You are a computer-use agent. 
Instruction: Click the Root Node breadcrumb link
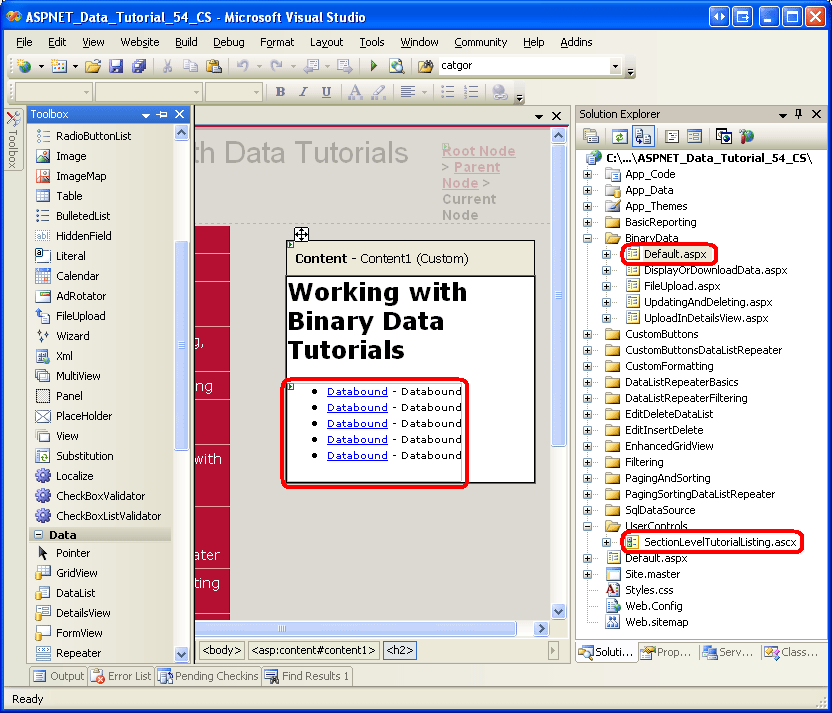(x=479, y=151)
